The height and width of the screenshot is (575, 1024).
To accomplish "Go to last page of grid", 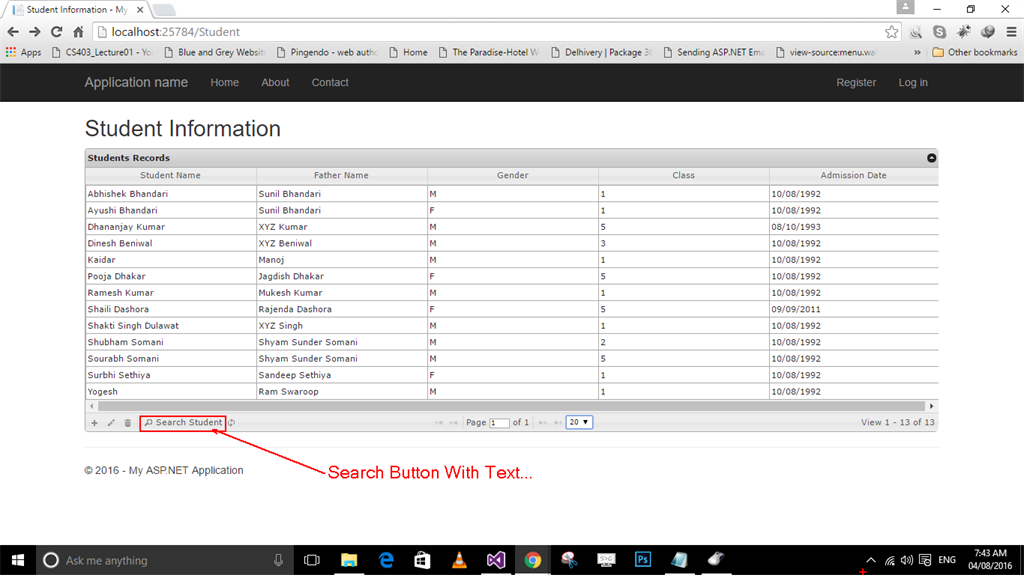I will click(x=558, y=423).
